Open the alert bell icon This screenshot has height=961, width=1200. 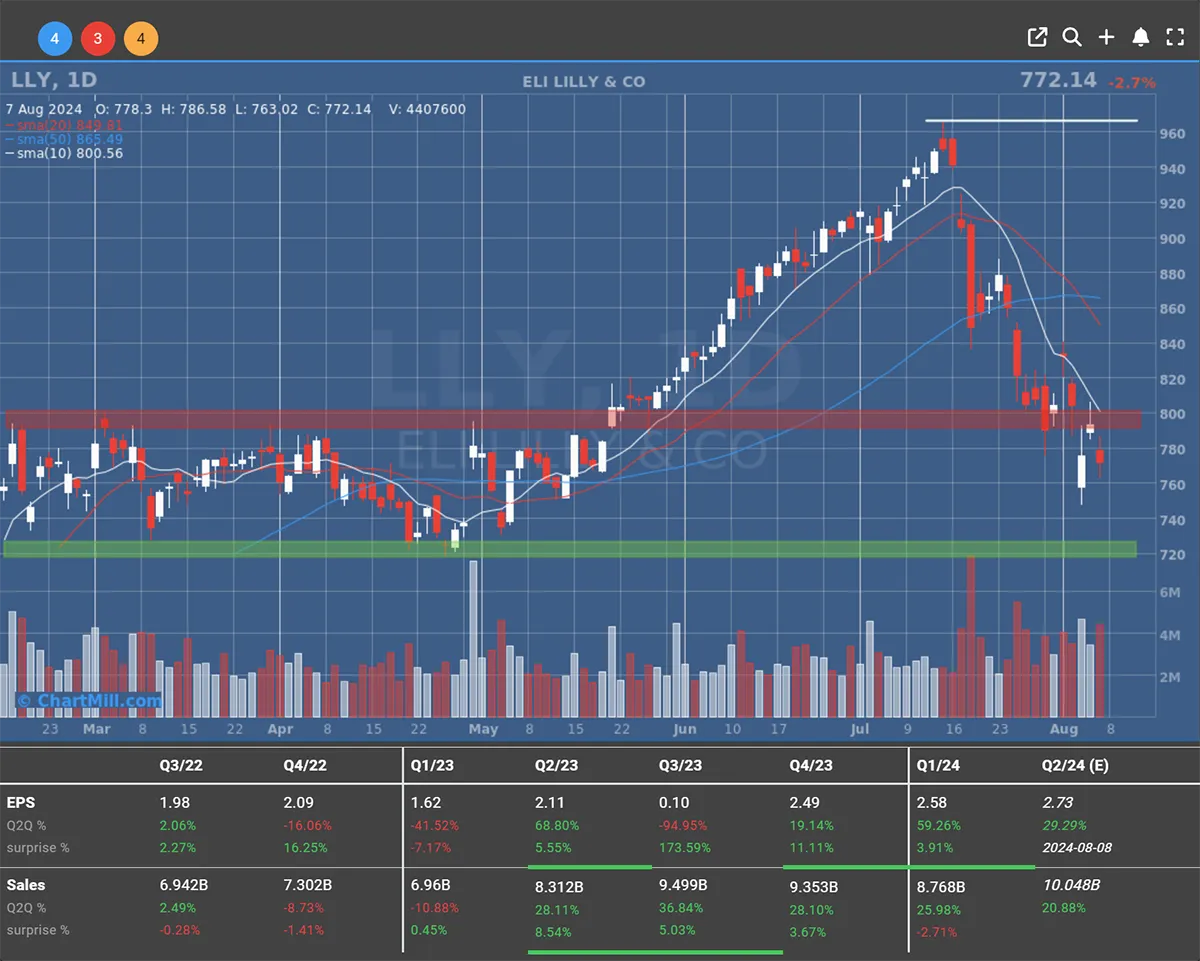(1140, 38)
